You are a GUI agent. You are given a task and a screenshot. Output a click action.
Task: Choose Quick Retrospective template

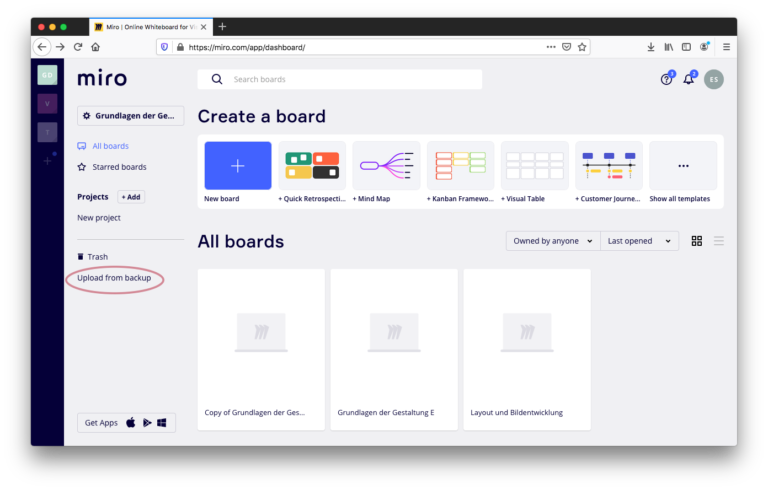(x=312, y=166)
